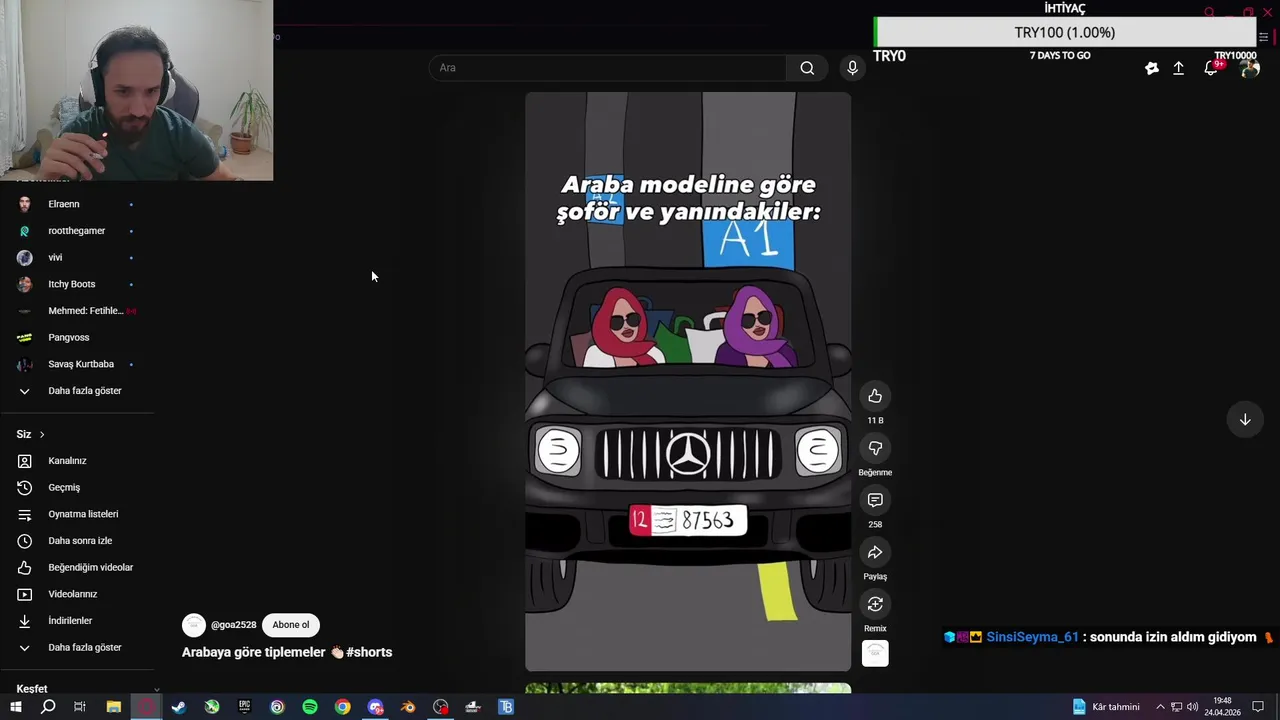The image size is (1280, 720).
Task: Show hidden system tray icons
Action: pyautogui.click(x=1160, y=707)
